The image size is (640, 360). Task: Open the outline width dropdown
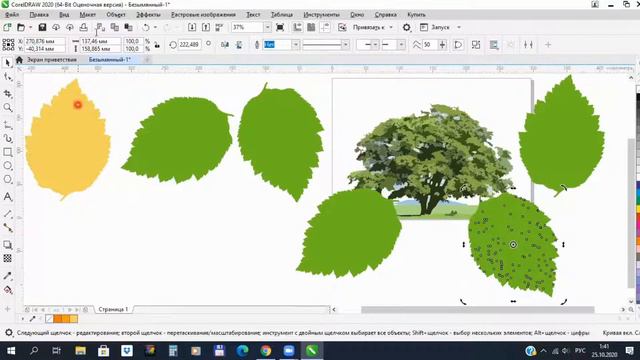coord(296,45)
